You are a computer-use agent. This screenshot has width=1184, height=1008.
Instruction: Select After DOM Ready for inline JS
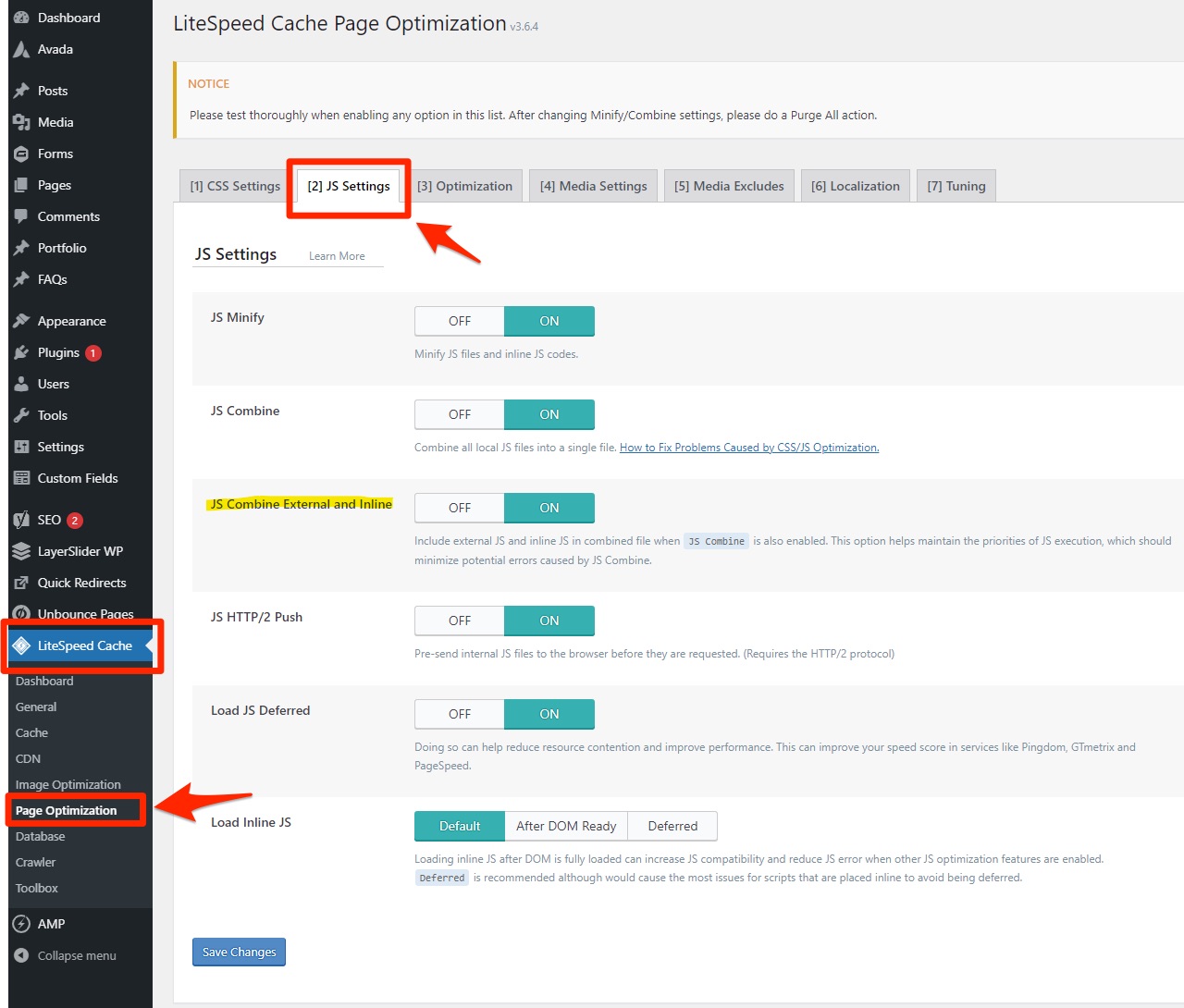[x=566, y=826]
